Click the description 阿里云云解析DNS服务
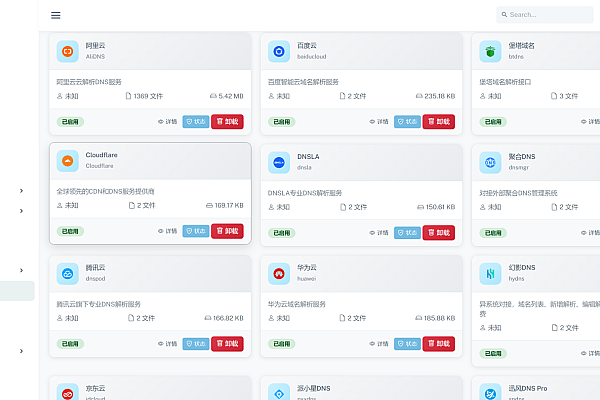Screen dimensions: 600x400 point(89,82)
